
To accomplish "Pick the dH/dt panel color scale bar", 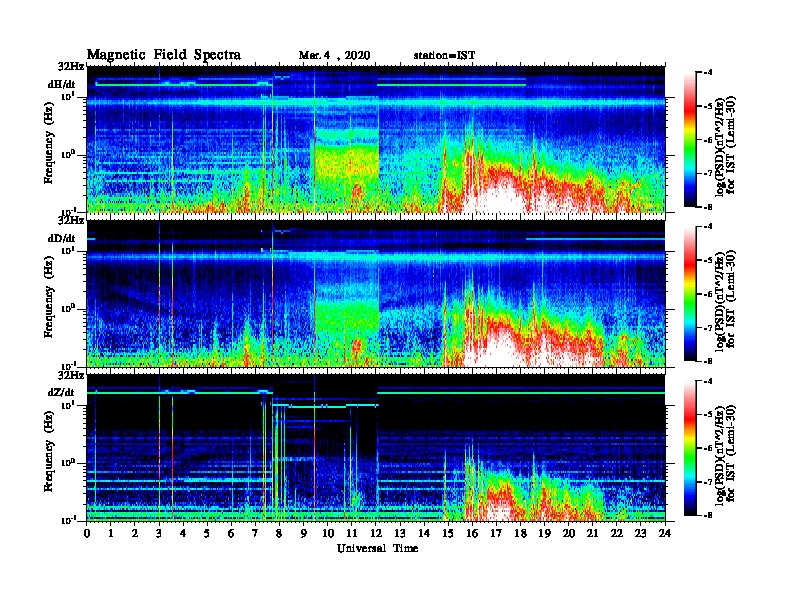I will [x=690, y=139].
